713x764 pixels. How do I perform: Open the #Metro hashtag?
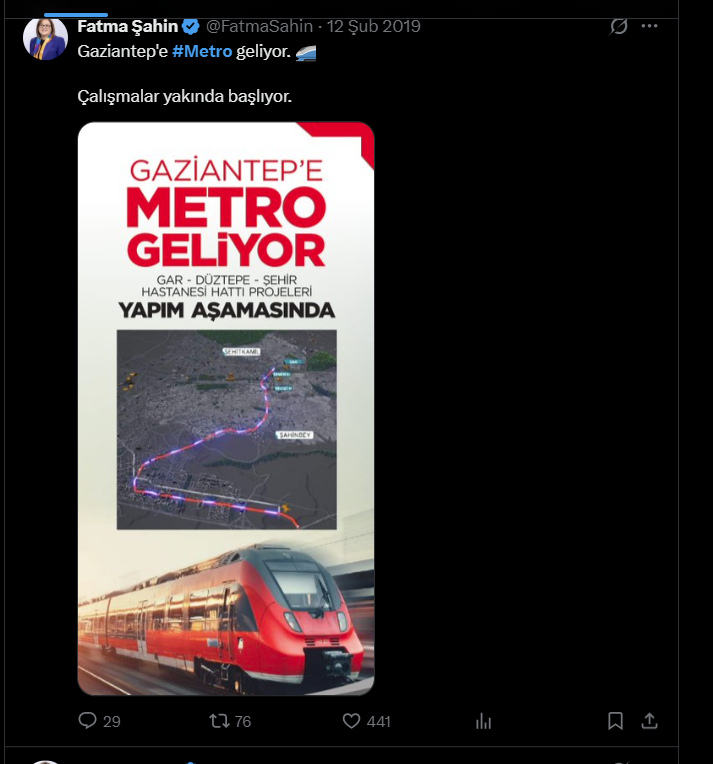pyautogui.click(x=202, y=51)
